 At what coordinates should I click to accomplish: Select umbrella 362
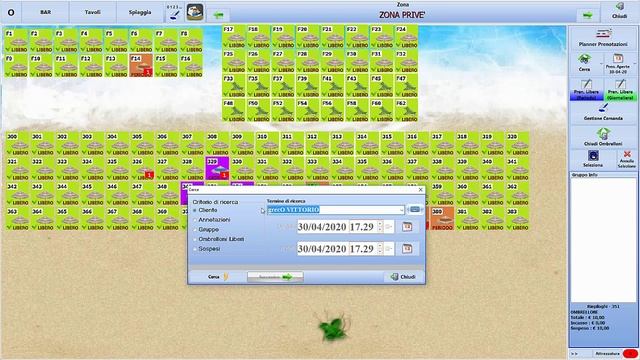coord(517,194)
